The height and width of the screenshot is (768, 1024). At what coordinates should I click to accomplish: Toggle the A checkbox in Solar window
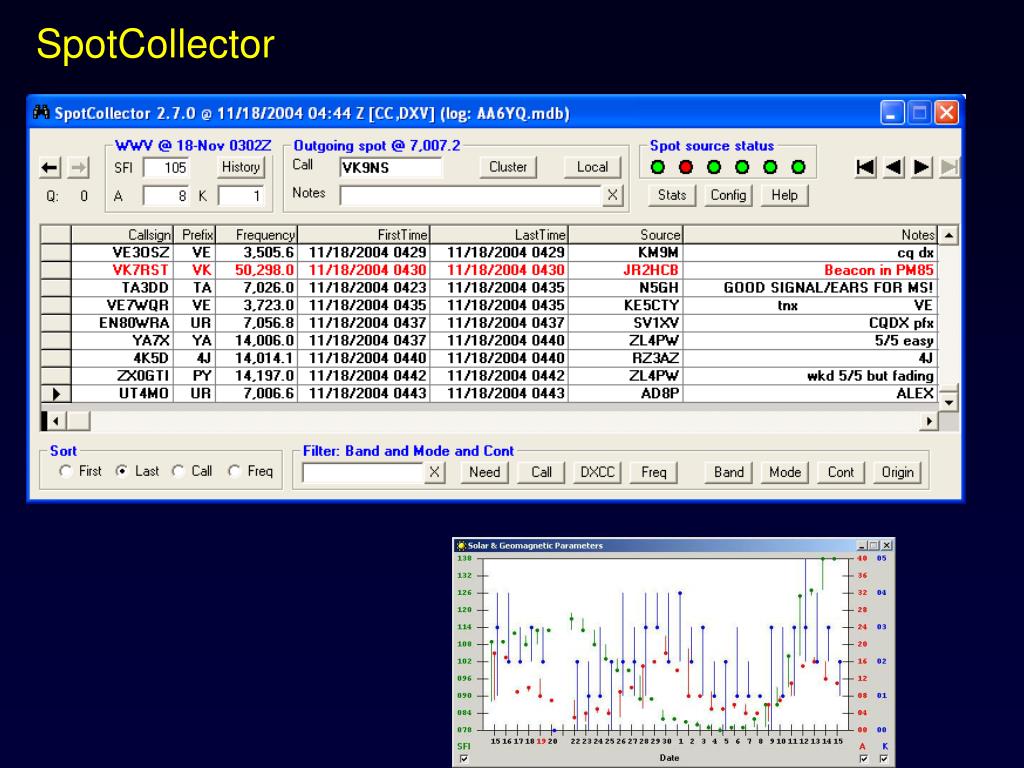[863, 759]
